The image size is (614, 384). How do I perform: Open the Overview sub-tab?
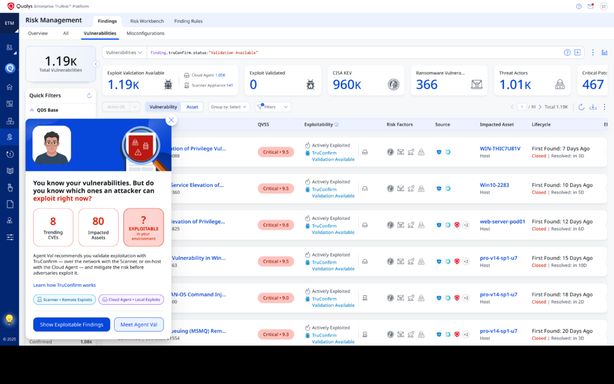click(38, 33)
